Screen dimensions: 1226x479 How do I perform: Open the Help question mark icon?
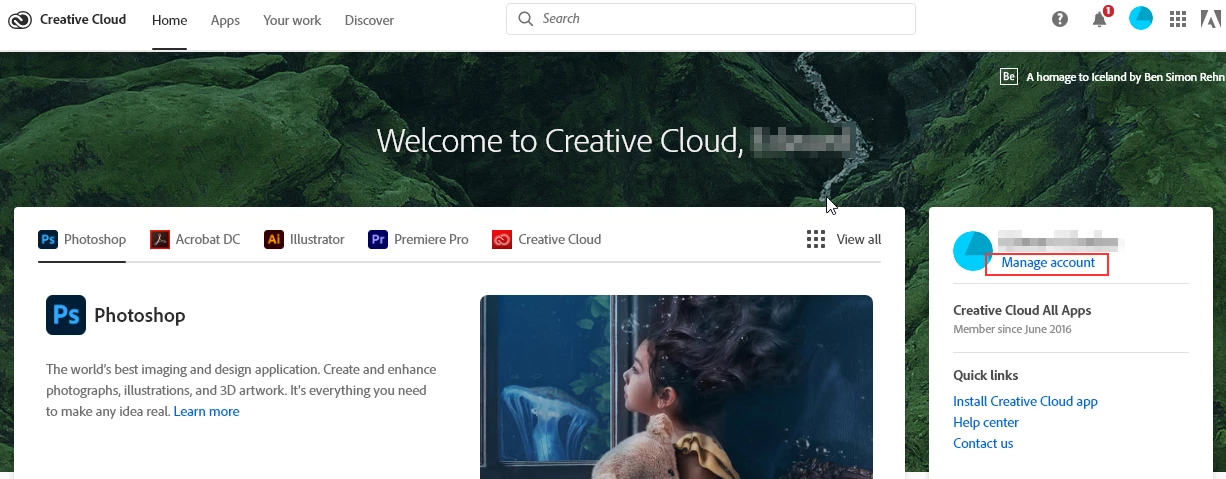click(1060, 19)
